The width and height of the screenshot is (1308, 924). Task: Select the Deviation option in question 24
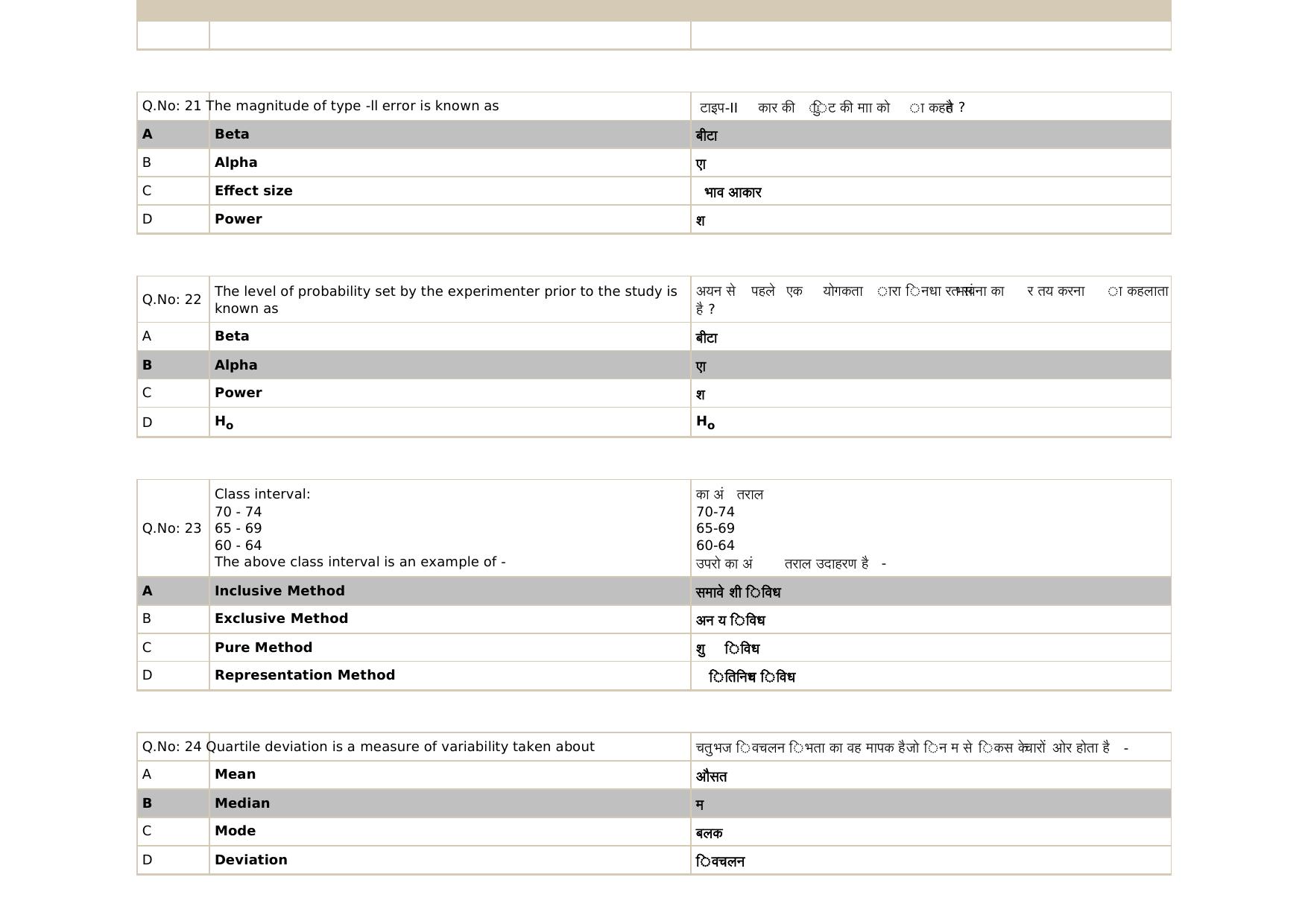[x=250, y=860]
